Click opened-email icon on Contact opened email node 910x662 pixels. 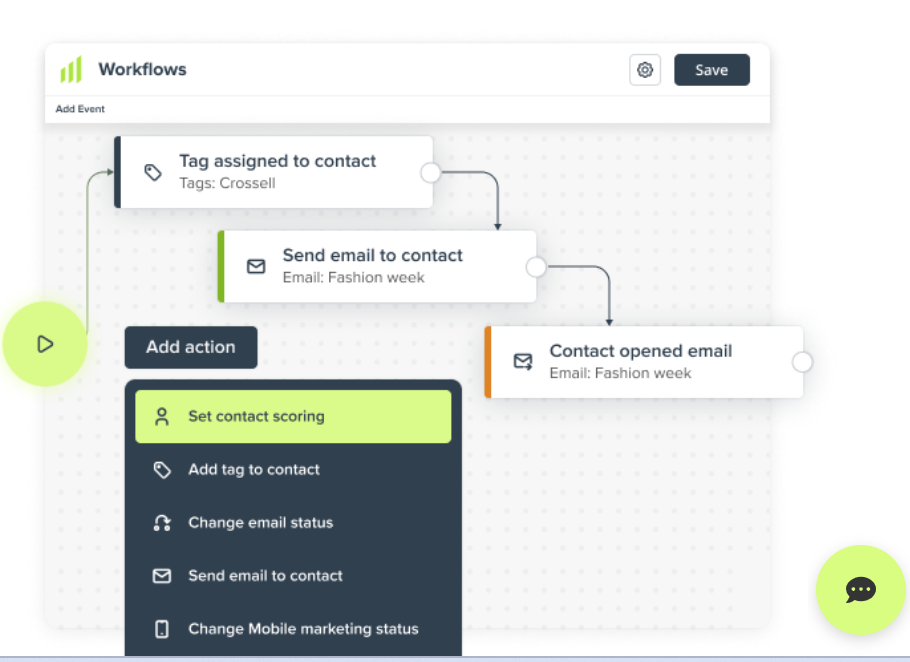pyautogui.click(x=523, y=361)
